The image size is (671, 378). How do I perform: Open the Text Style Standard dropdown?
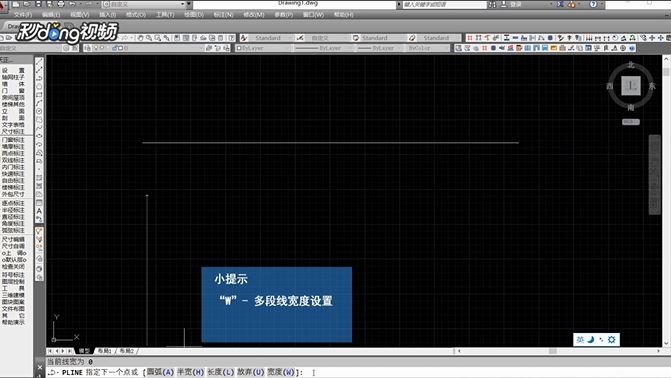pos(272,38)
